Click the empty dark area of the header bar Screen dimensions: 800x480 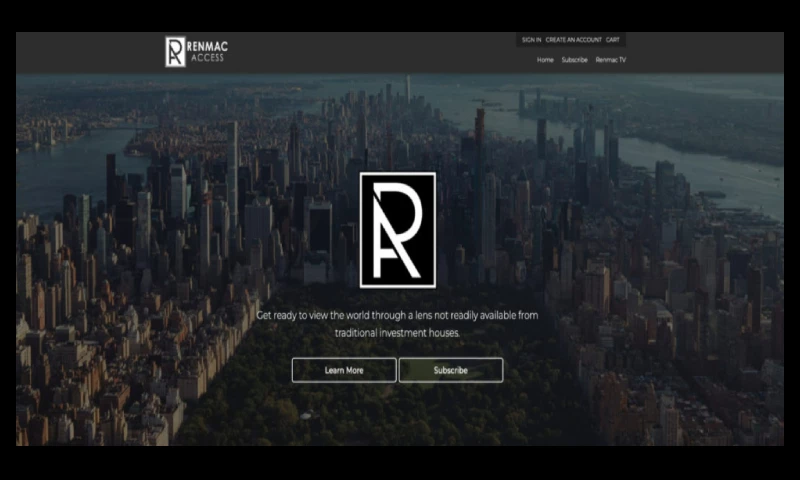click(380, 52)
